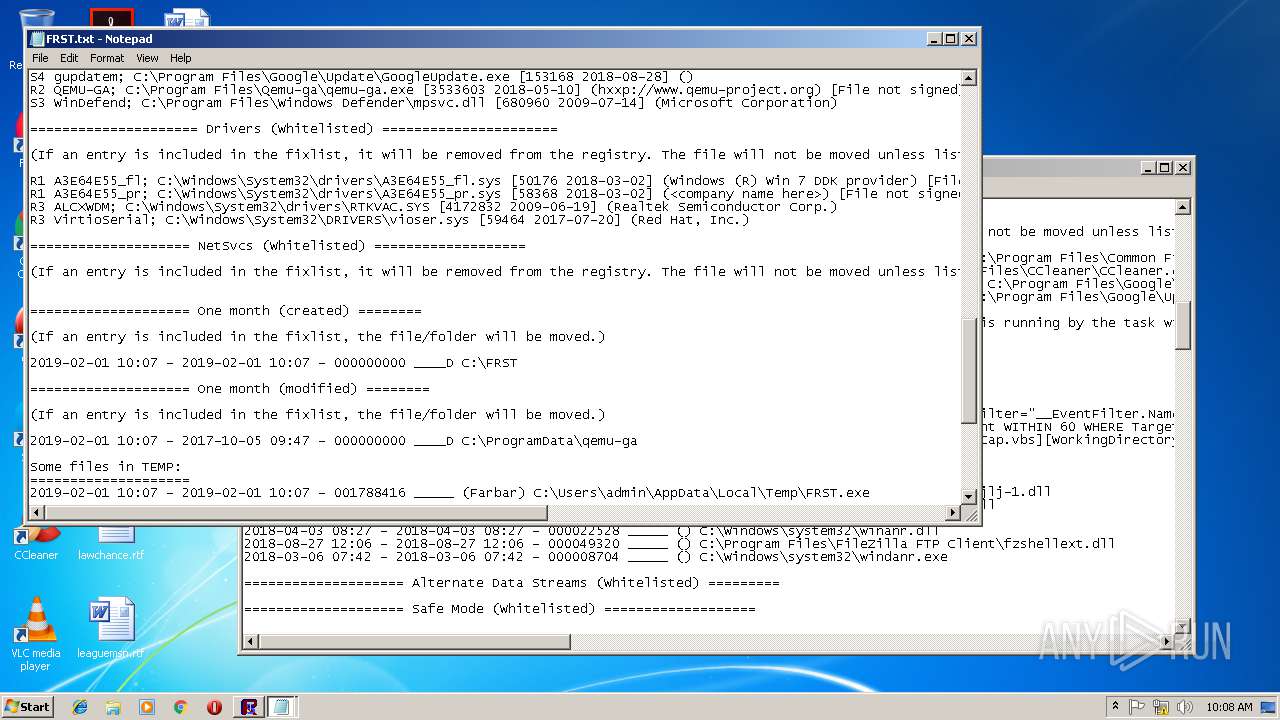
Task: Open the Help menu in Notepad
Action: coord(181,58)
